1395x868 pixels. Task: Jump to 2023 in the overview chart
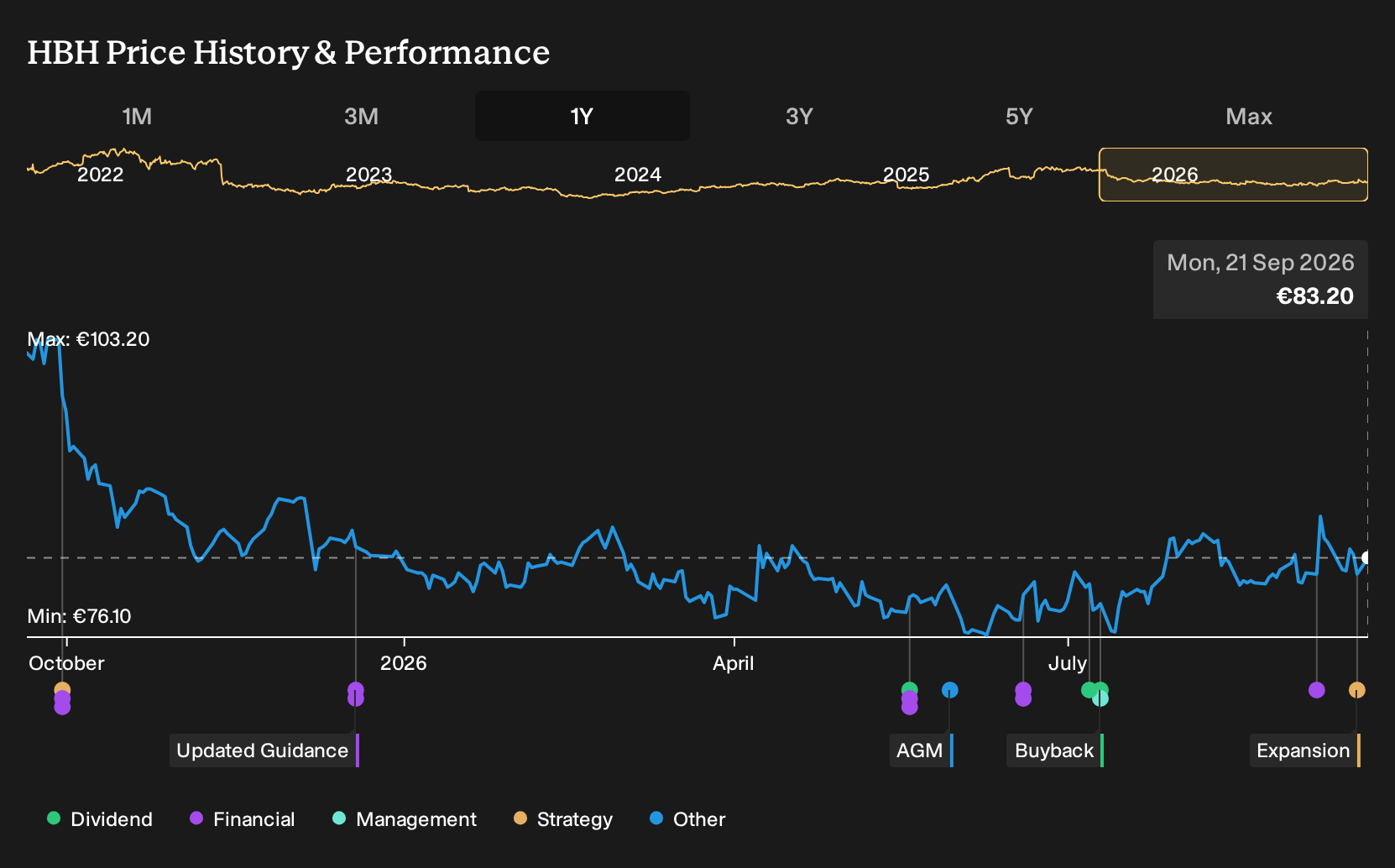pos(369,175)
